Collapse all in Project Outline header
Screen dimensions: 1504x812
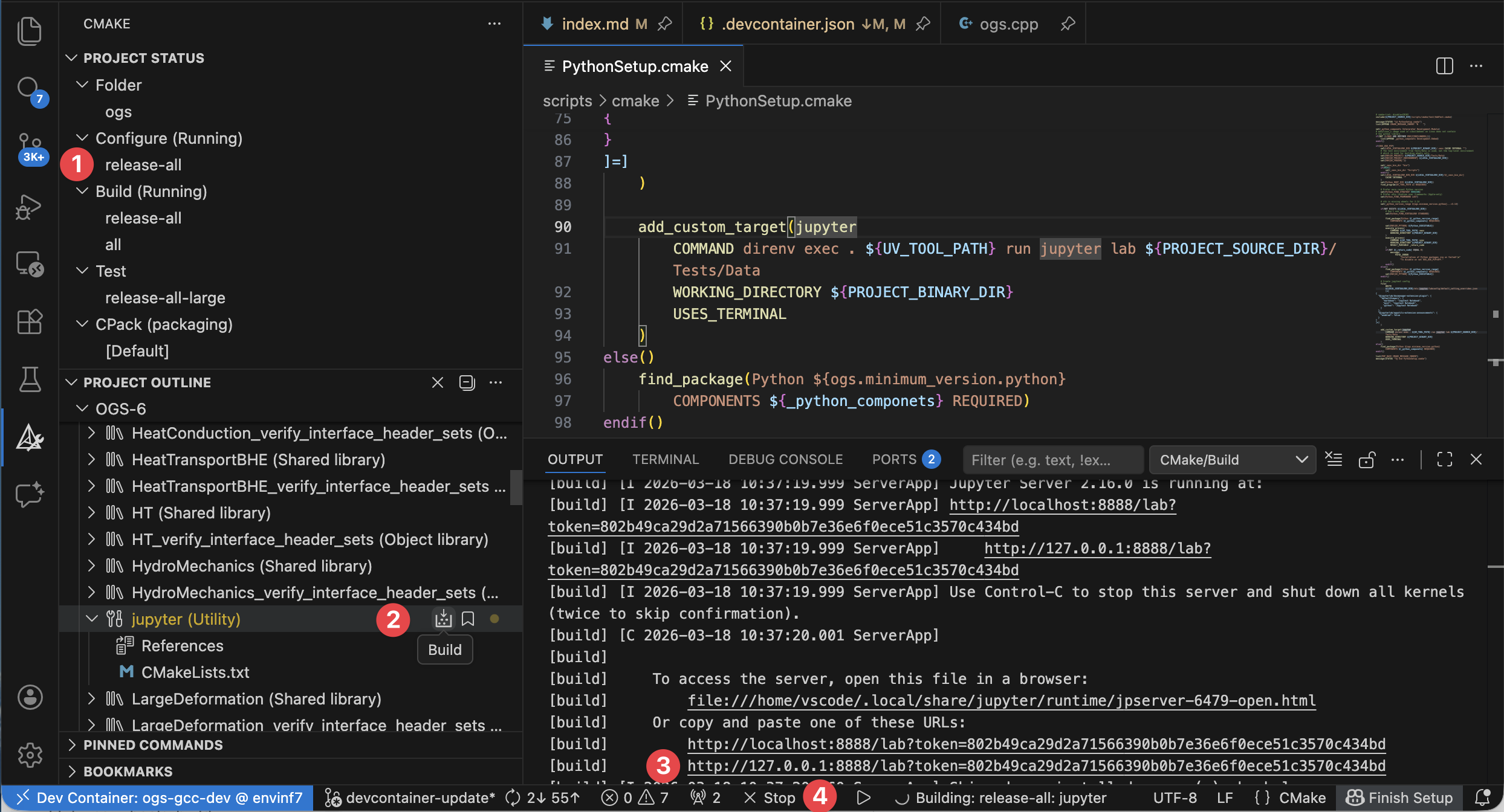(467, 382)
